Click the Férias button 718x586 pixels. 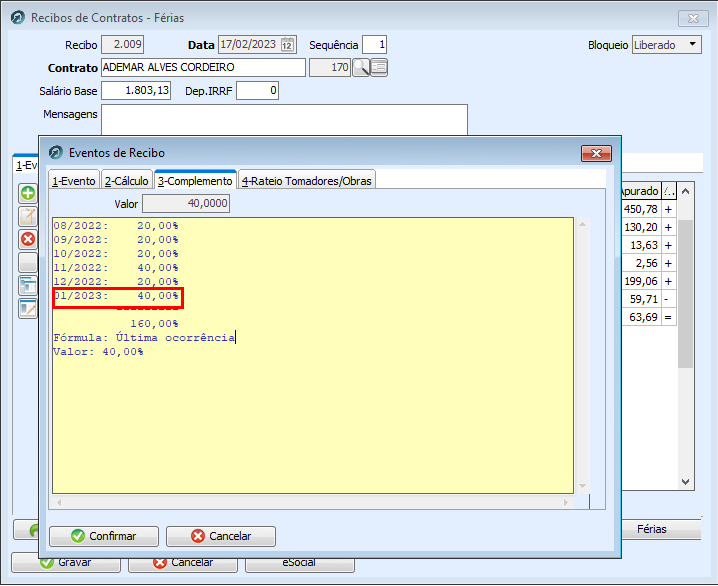pos(660,529)
